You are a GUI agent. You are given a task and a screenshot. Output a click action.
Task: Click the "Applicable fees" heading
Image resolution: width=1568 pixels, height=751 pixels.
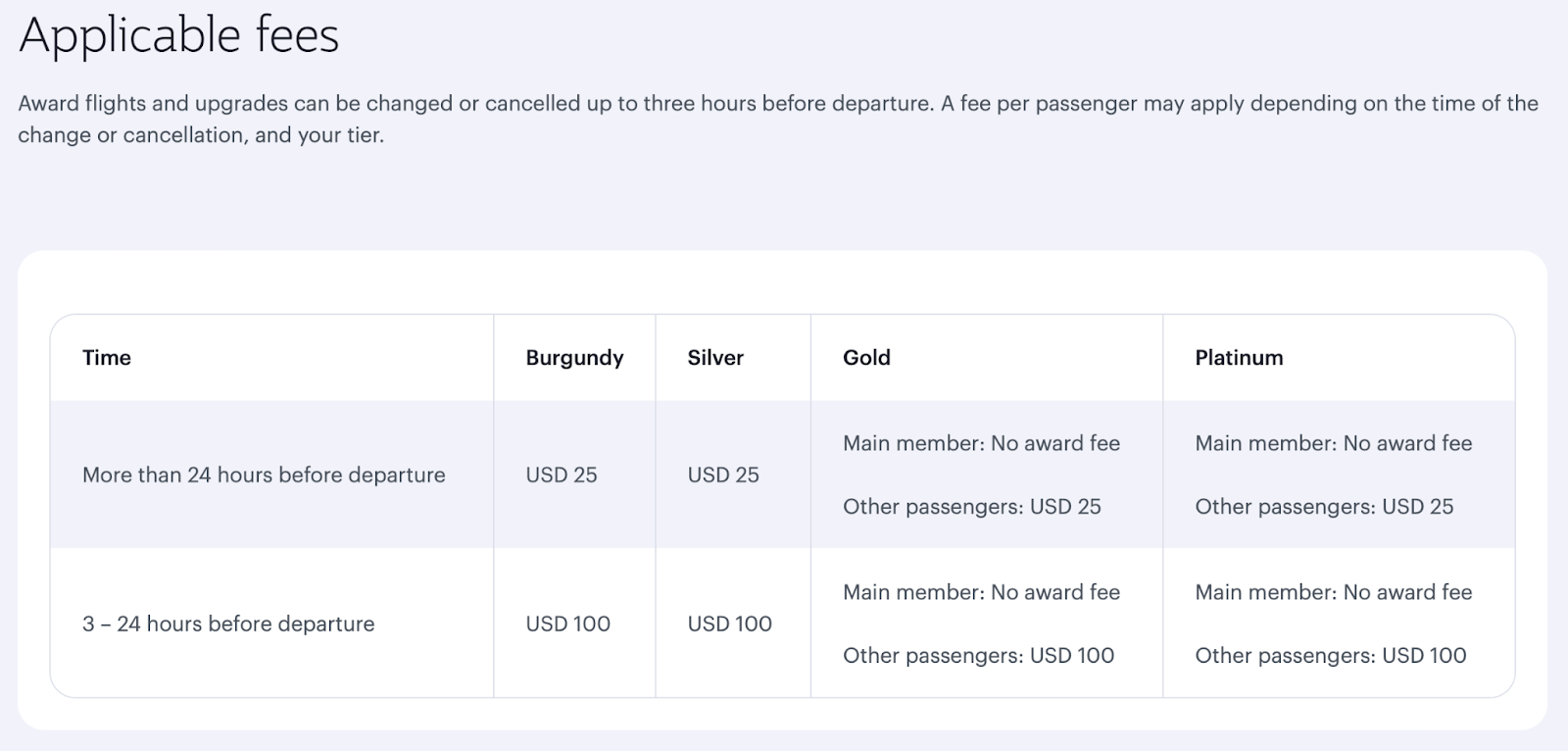click(178, 36)
